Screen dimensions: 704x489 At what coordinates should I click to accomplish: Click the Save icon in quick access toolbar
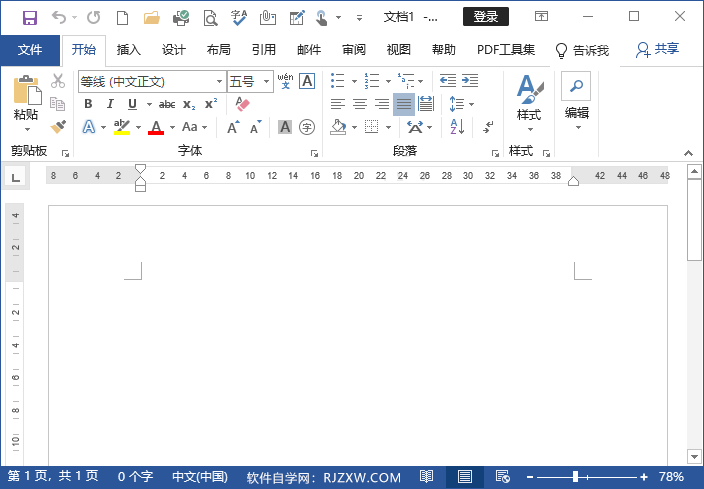click(29, 17)
